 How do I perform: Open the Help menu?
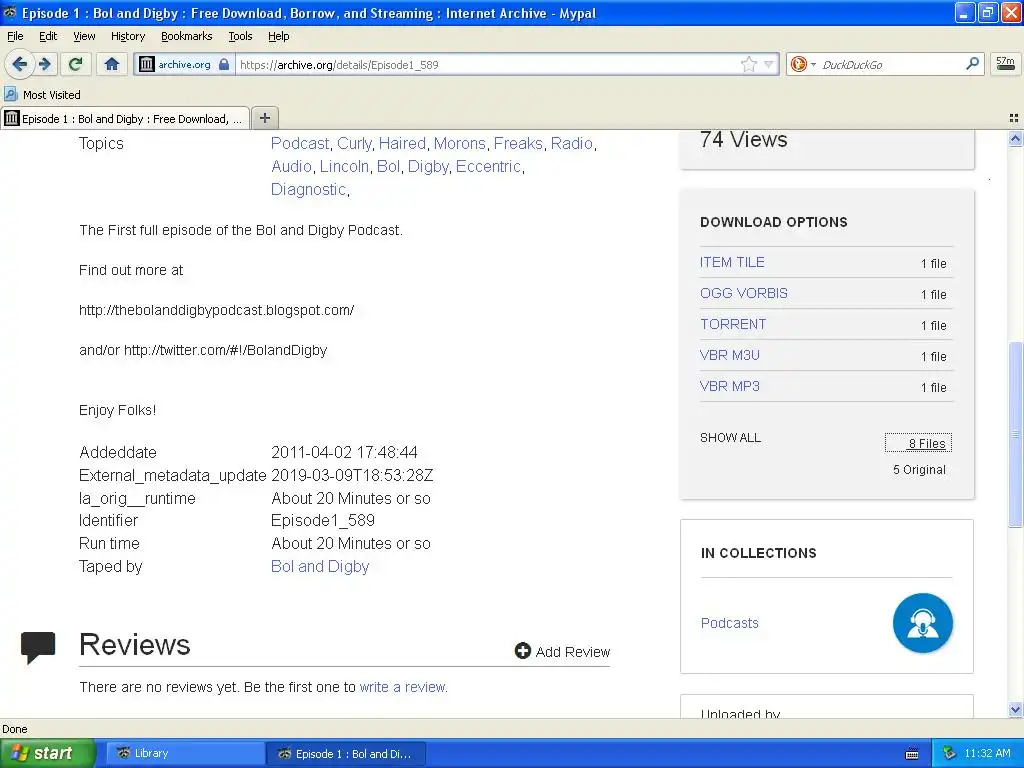coord(278,36)
